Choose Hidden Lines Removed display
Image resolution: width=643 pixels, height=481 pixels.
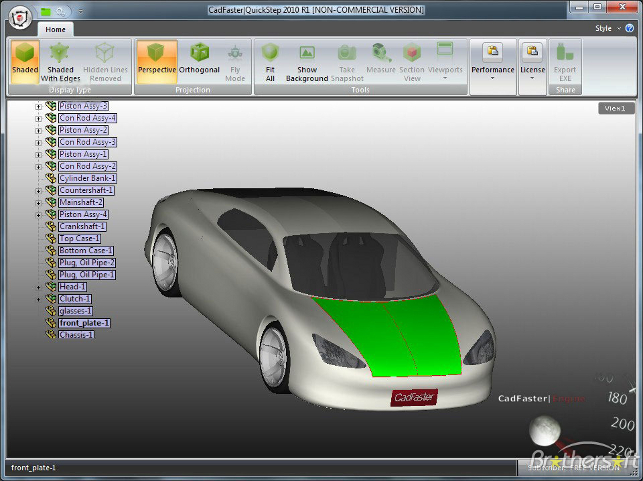tap(105, 62)
